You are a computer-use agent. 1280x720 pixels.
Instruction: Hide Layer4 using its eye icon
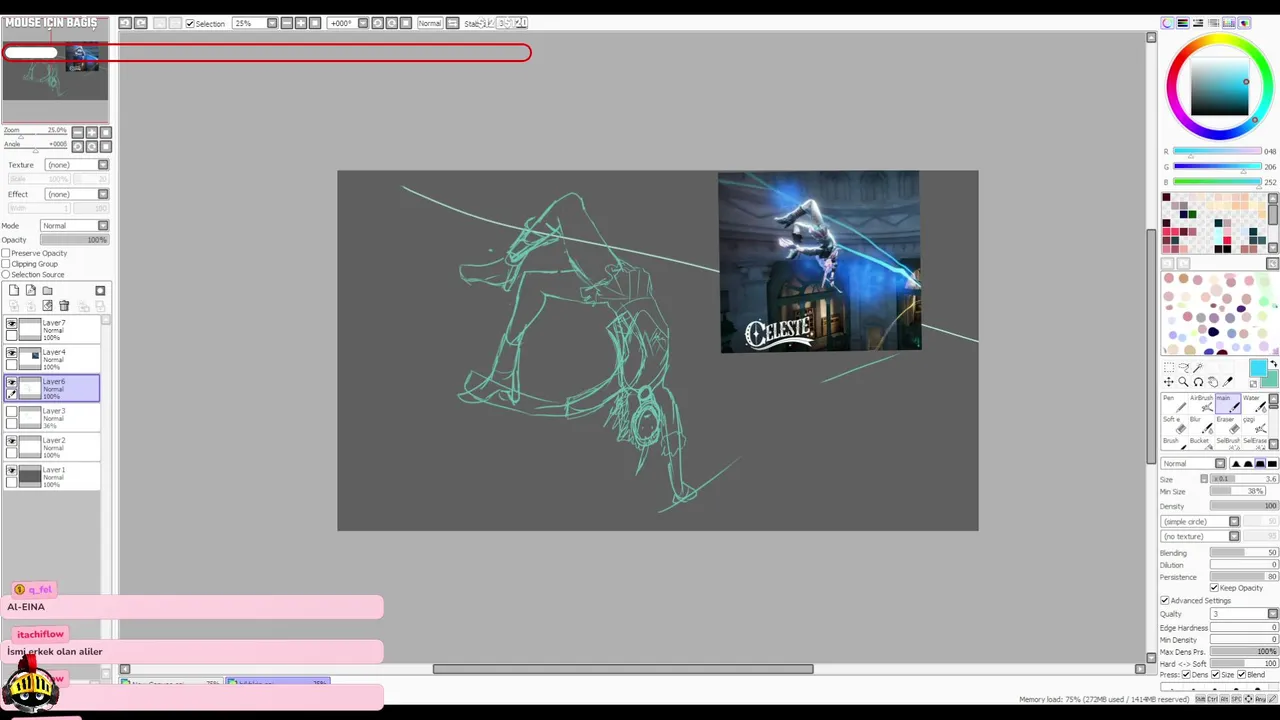pyautogui.click(x=12, y=353)
